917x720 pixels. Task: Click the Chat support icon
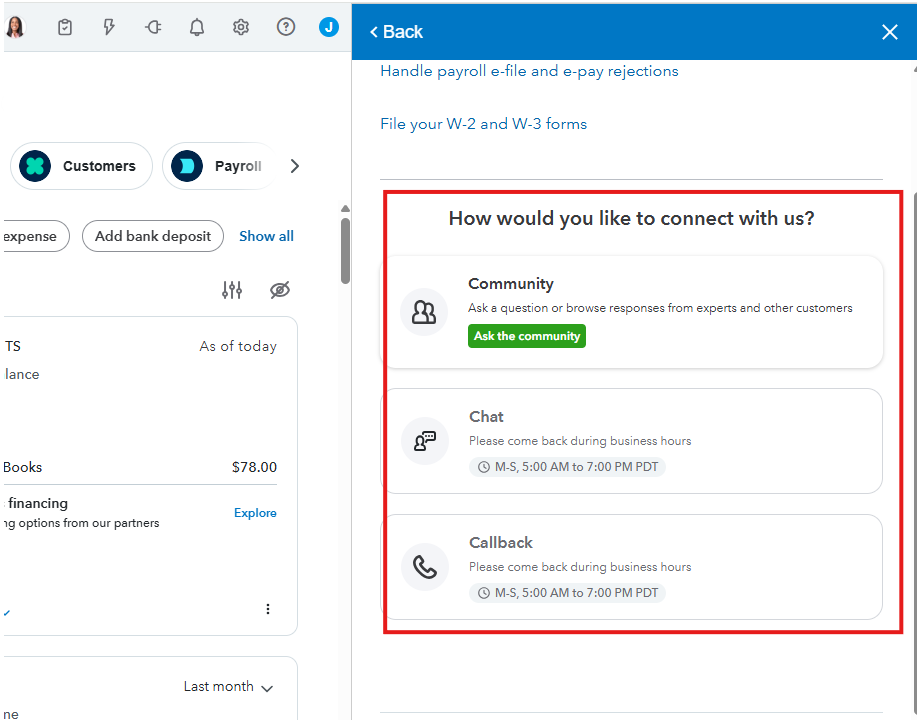425,441
